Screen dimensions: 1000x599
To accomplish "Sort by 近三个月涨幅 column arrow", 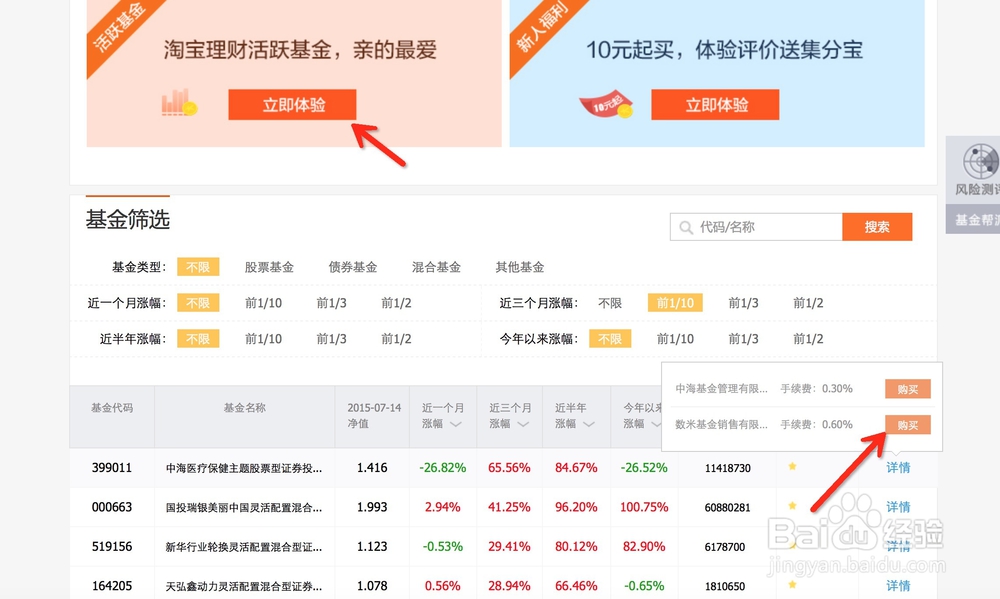I will (523, 424).
